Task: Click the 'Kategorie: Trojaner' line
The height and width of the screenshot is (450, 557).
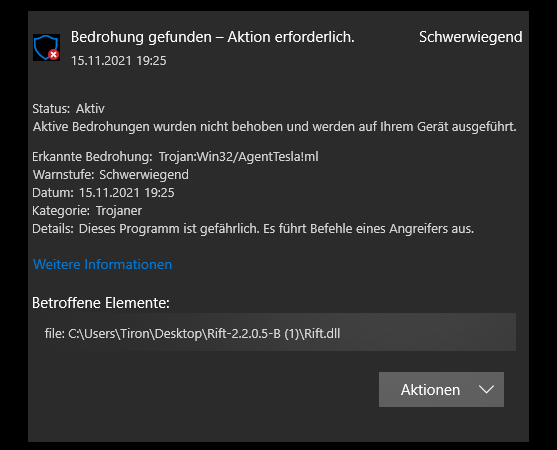Action: (x=87, y=211)
